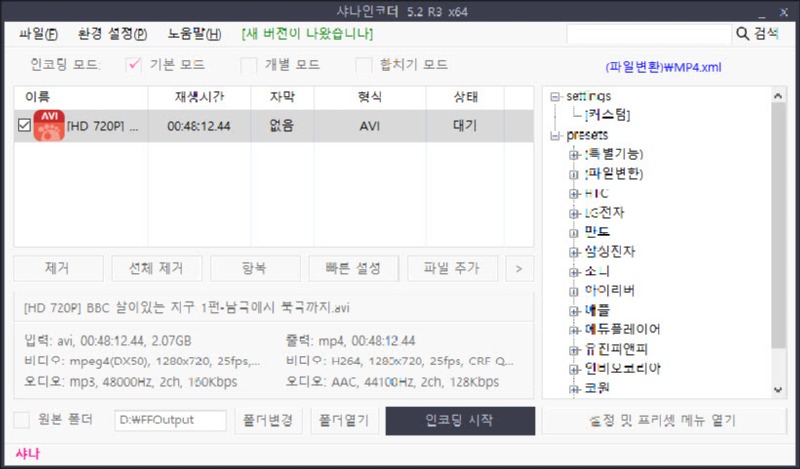The height and width of the screenshot is (469, 800).
Task: Enable the 합치기 모드 checkbox
Action: point(364,65)
